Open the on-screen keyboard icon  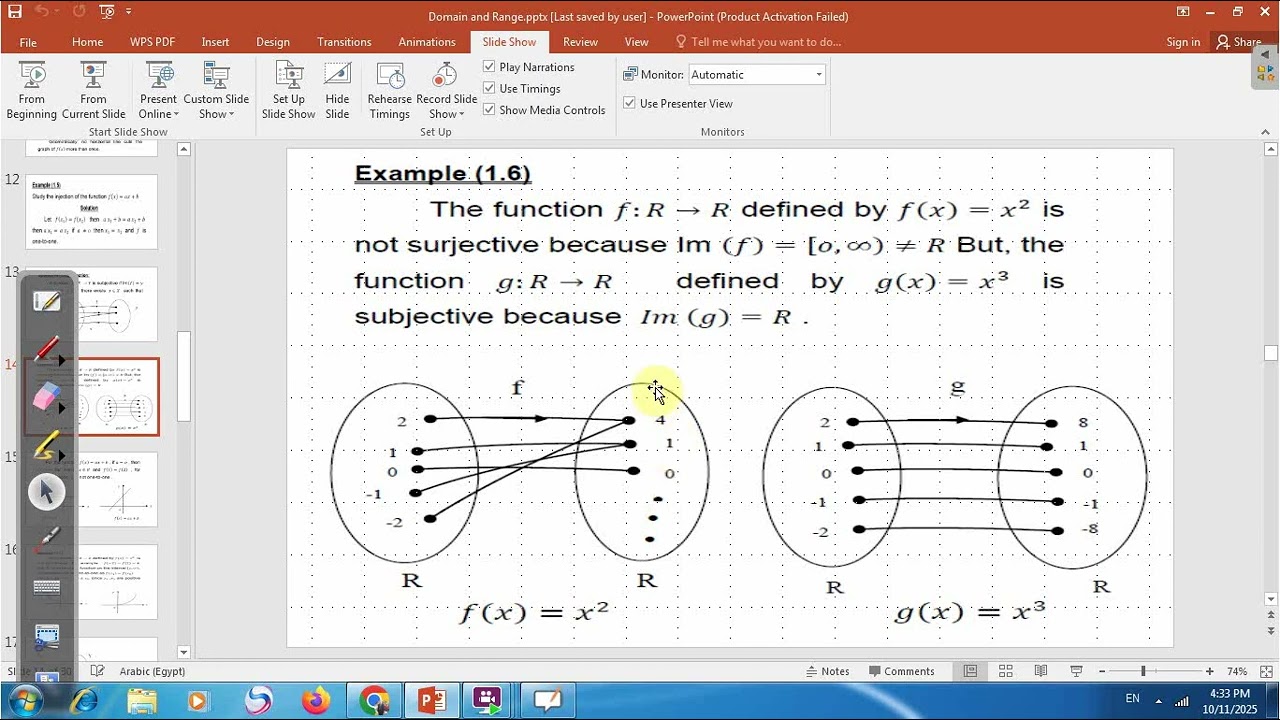47,588
